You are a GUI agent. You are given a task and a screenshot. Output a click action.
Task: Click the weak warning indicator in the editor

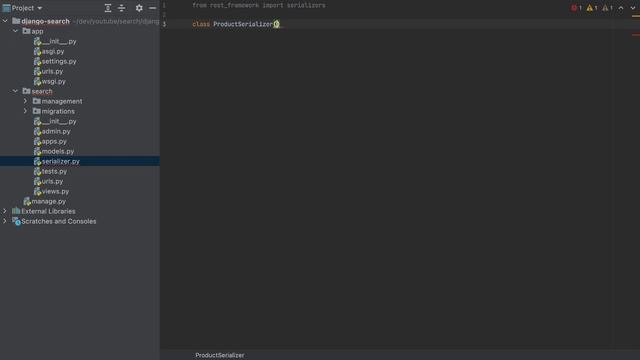607,8
